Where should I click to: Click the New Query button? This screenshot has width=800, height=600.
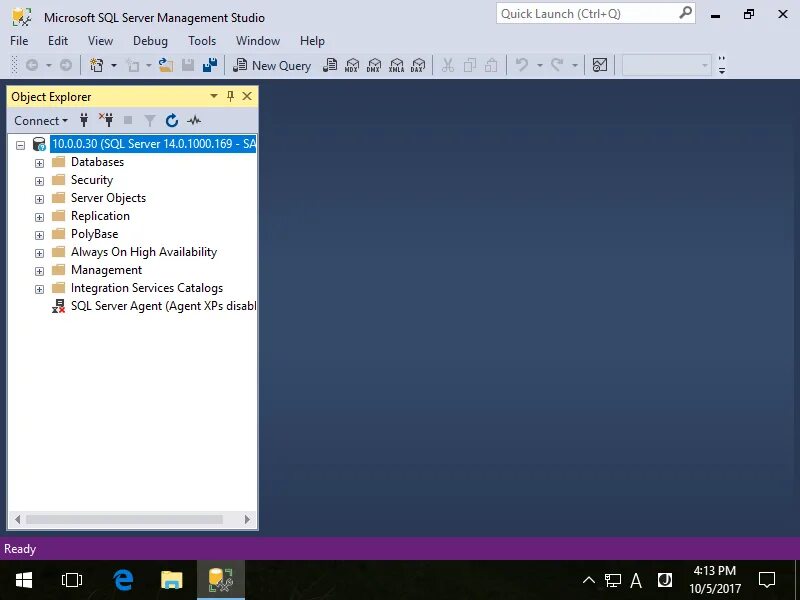(271, 65)
